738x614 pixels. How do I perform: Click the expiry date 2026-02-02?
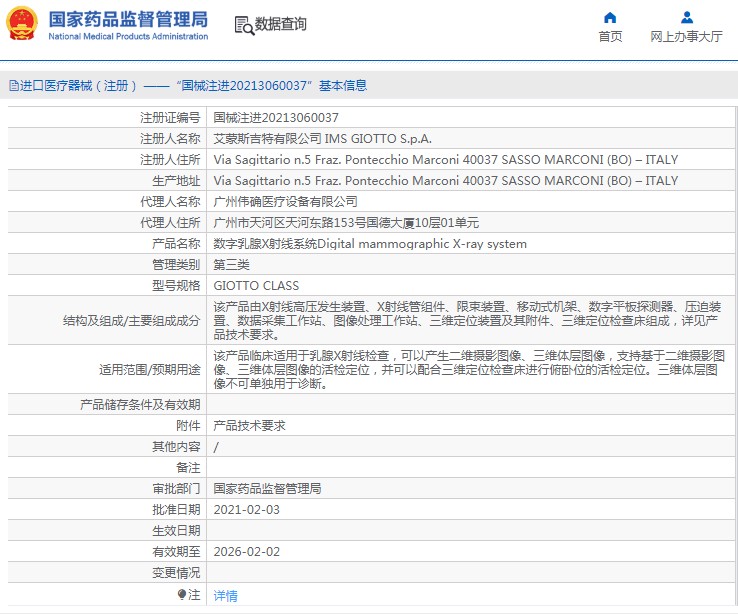(x=247, y=551)
